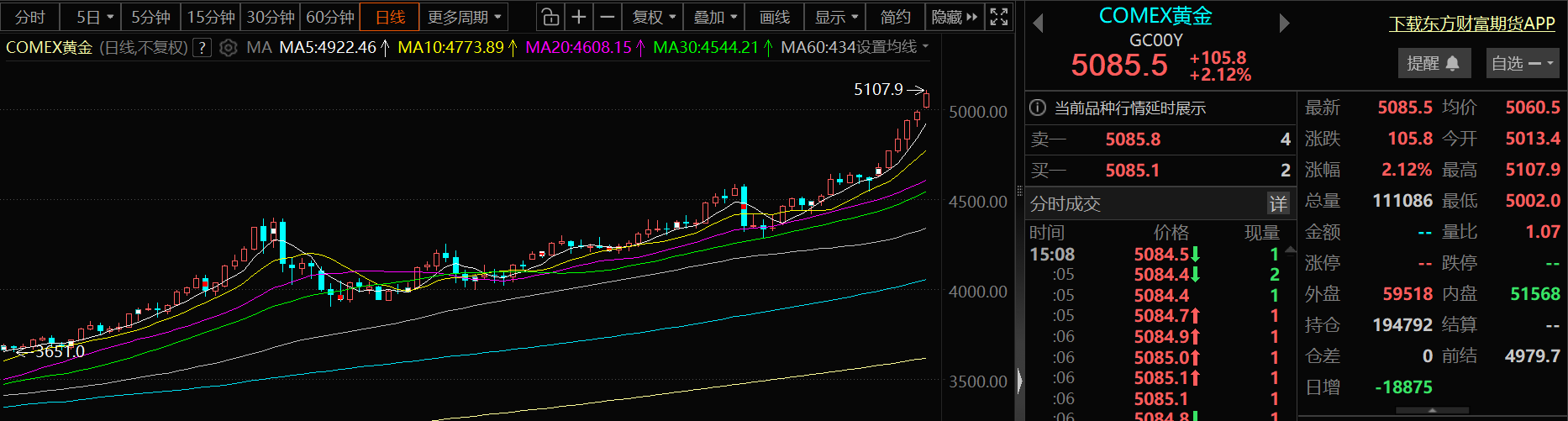Click 前结 value 4979.7
The image size is (1568, 421).
click(1533, 356)
